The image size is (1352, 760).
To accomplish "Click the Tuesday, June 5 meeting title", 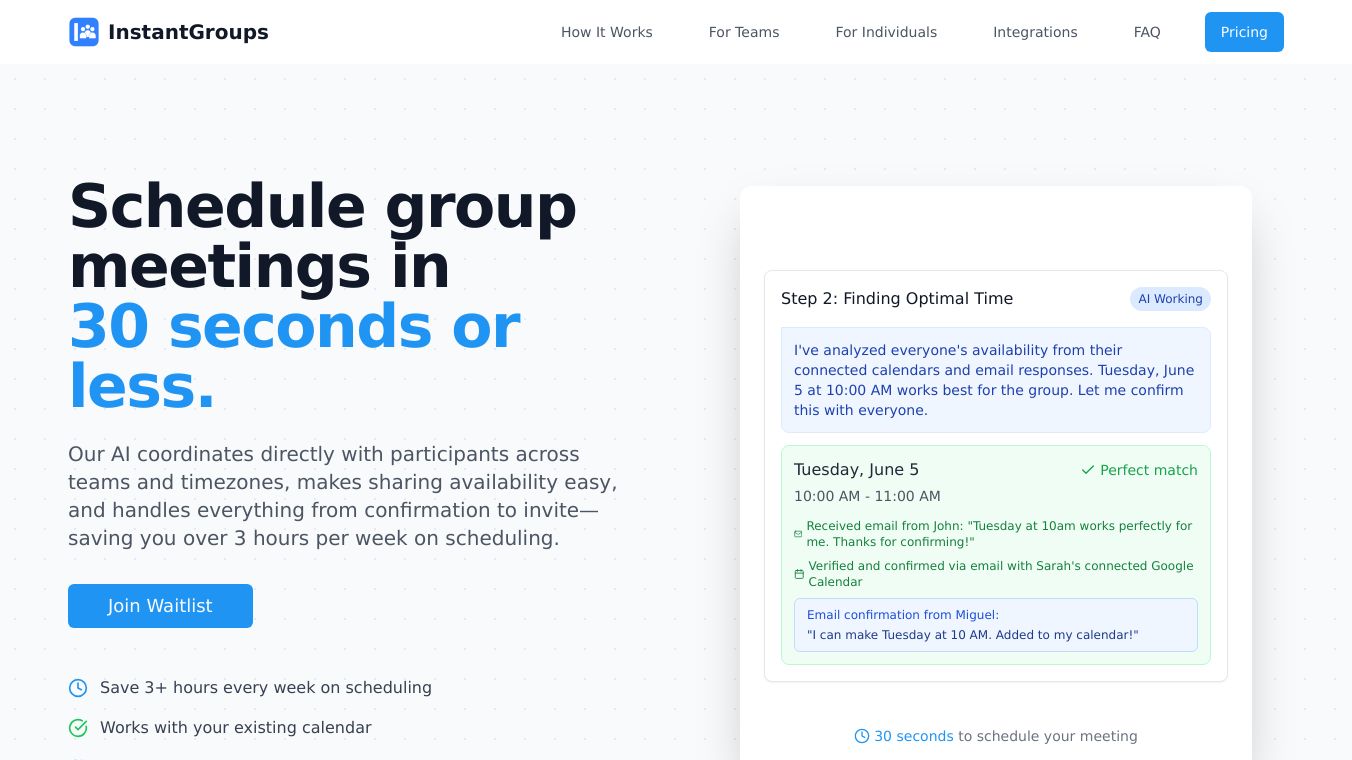I will (856, 470).
